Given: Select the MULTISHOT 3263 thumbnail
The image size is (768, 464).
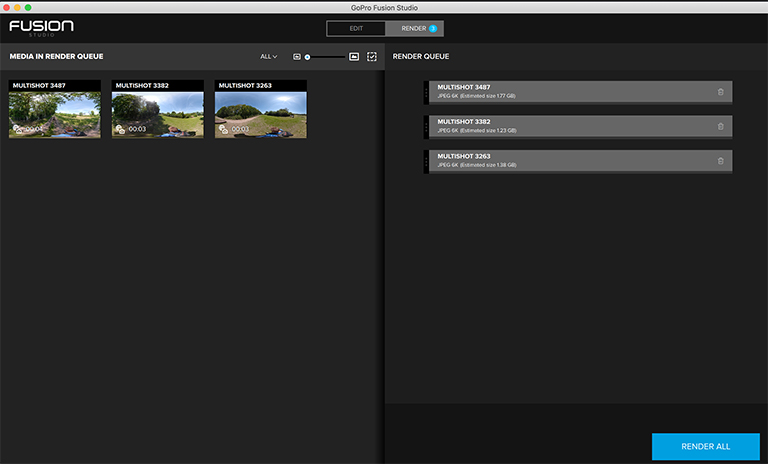Looking at the screenshot, I should pyautogui.click(x=261, y=109).
